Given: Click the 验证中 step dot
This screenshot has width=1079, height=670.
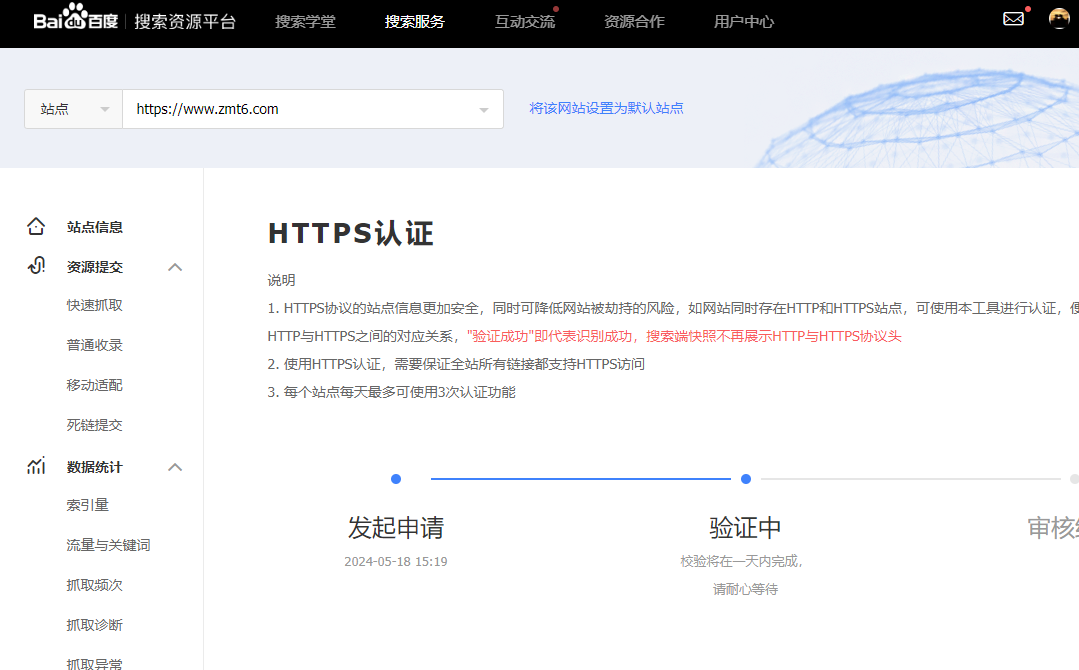Looking at the screenshot, I should pyautogui.click(x=746, y=479).
